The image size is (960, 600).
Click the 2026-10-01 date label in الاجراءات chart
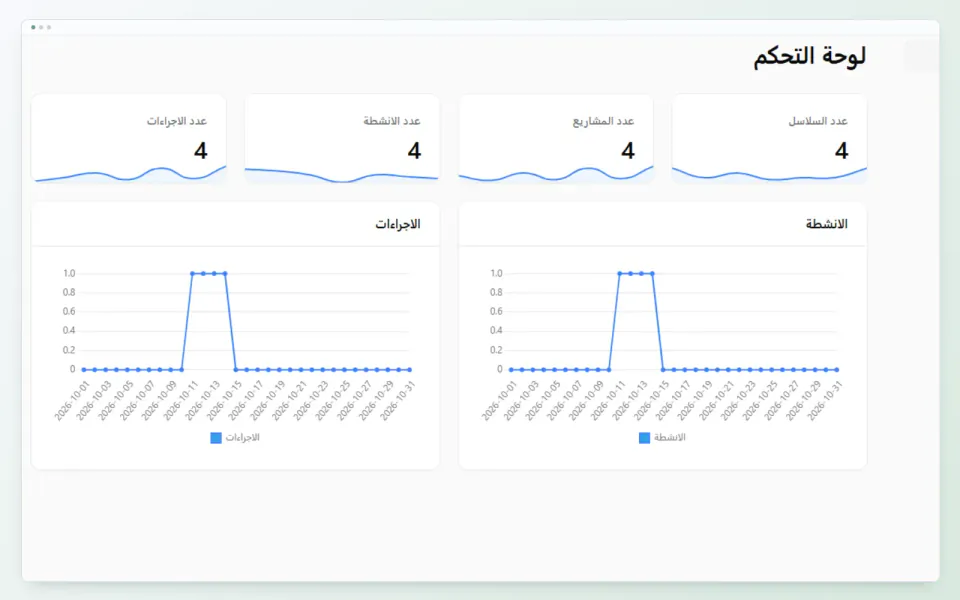[x=72, y=400]
